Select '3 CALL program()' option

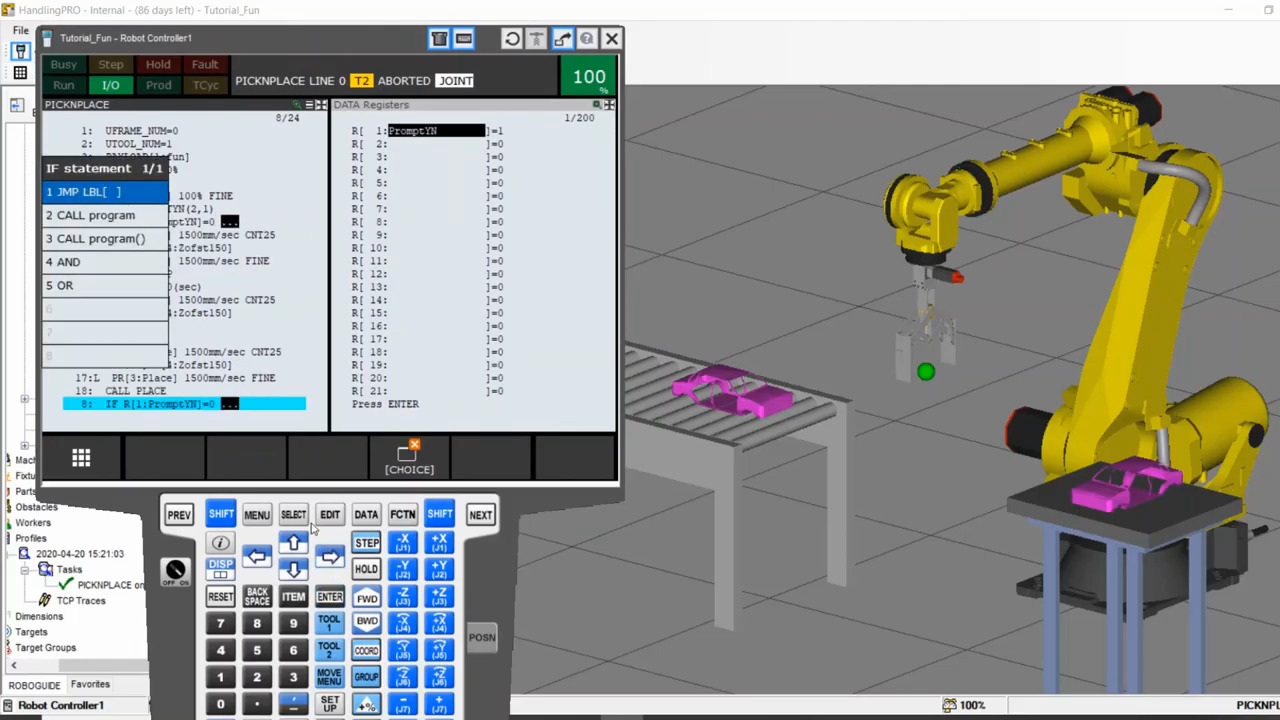tap(105, 239)
